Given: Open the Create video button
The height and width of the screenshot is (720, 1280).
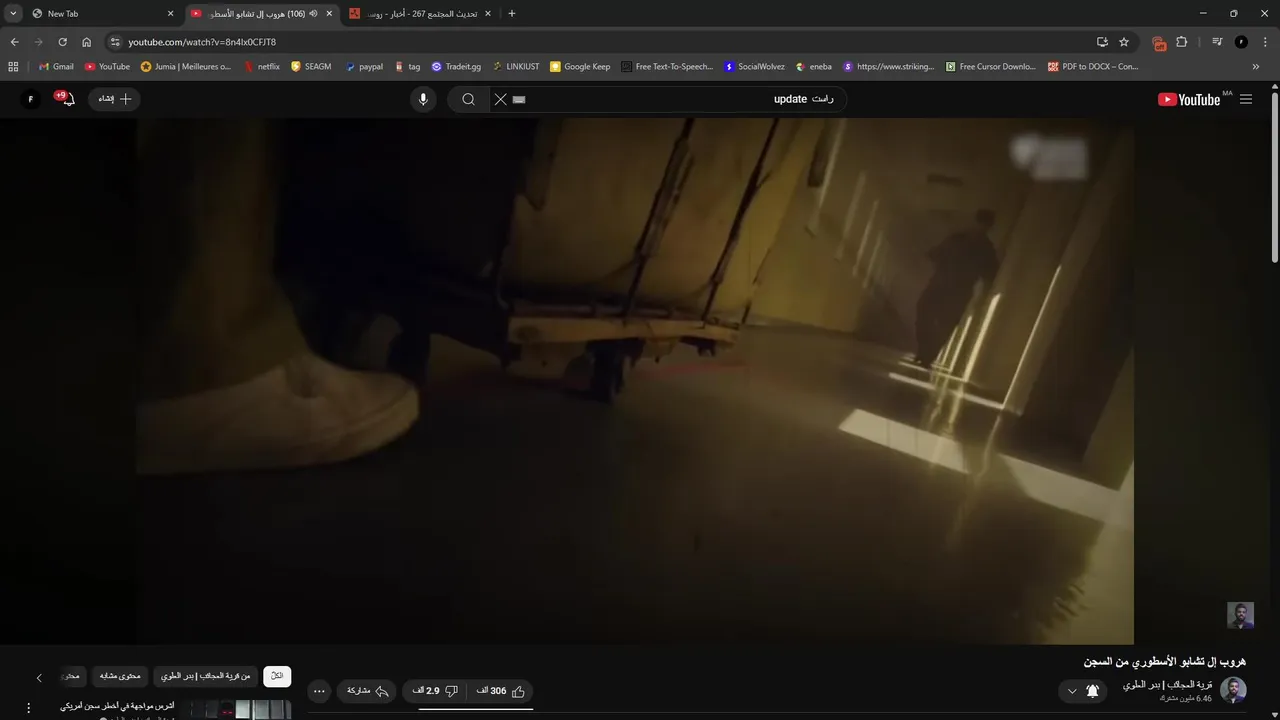Looking at the screenshot, I should pyautogui.click(x=114, y=99).
